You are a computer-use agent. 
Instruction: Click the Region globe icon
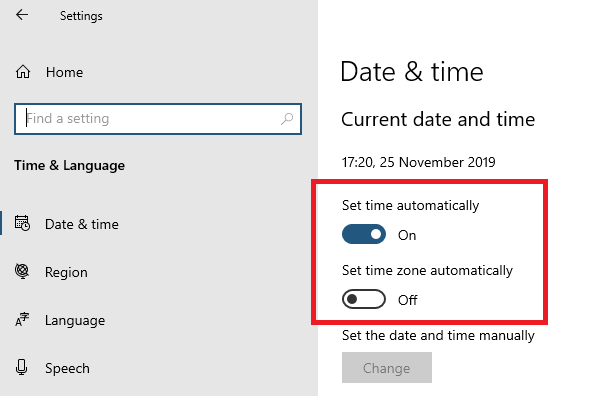22,271
